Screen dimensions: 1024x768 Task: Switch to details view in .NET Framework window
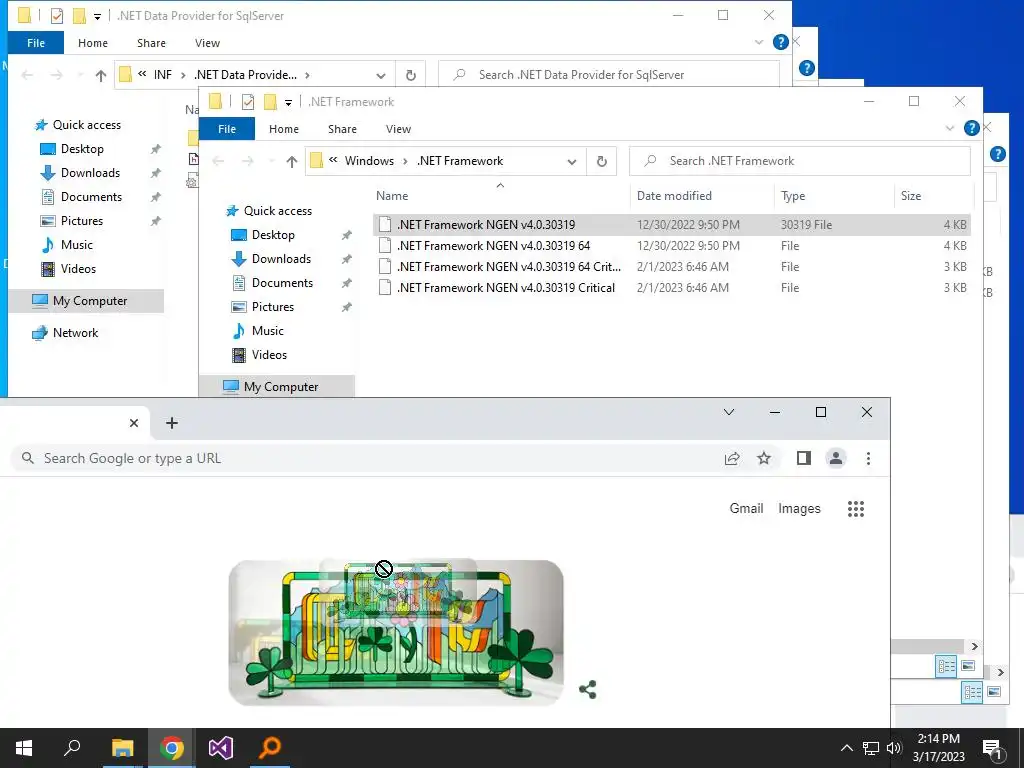tap(946, 666)
